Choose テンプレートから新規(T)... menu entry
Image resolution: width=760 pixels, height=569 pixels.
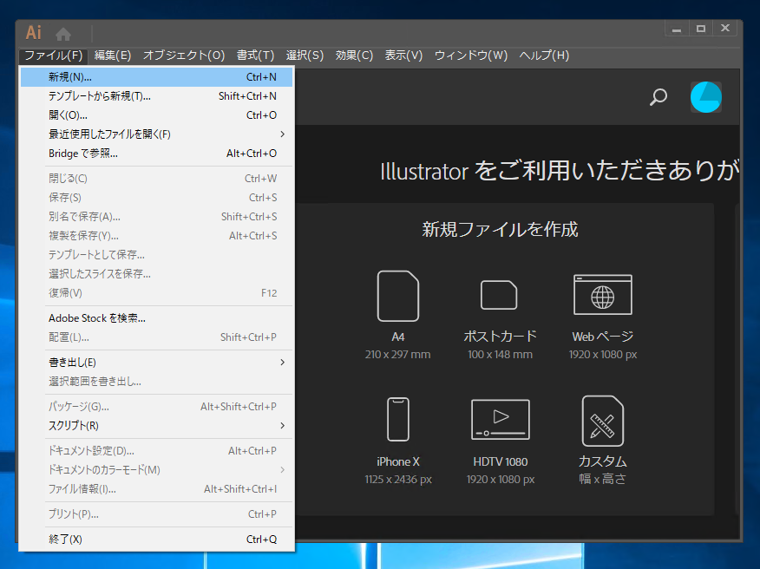(x=157, y=96)
